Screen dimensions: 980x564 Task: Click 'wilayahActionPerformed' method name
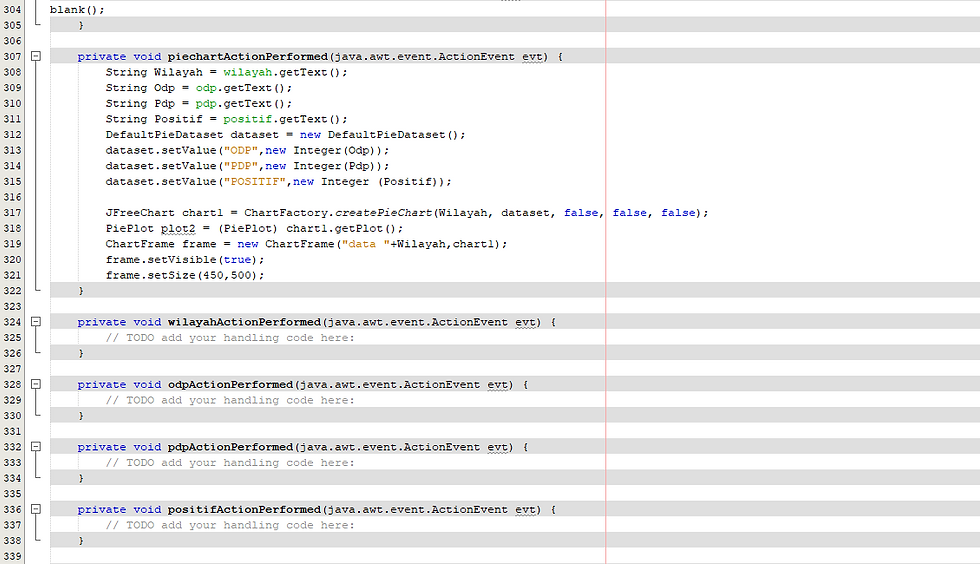pos(244,322)
